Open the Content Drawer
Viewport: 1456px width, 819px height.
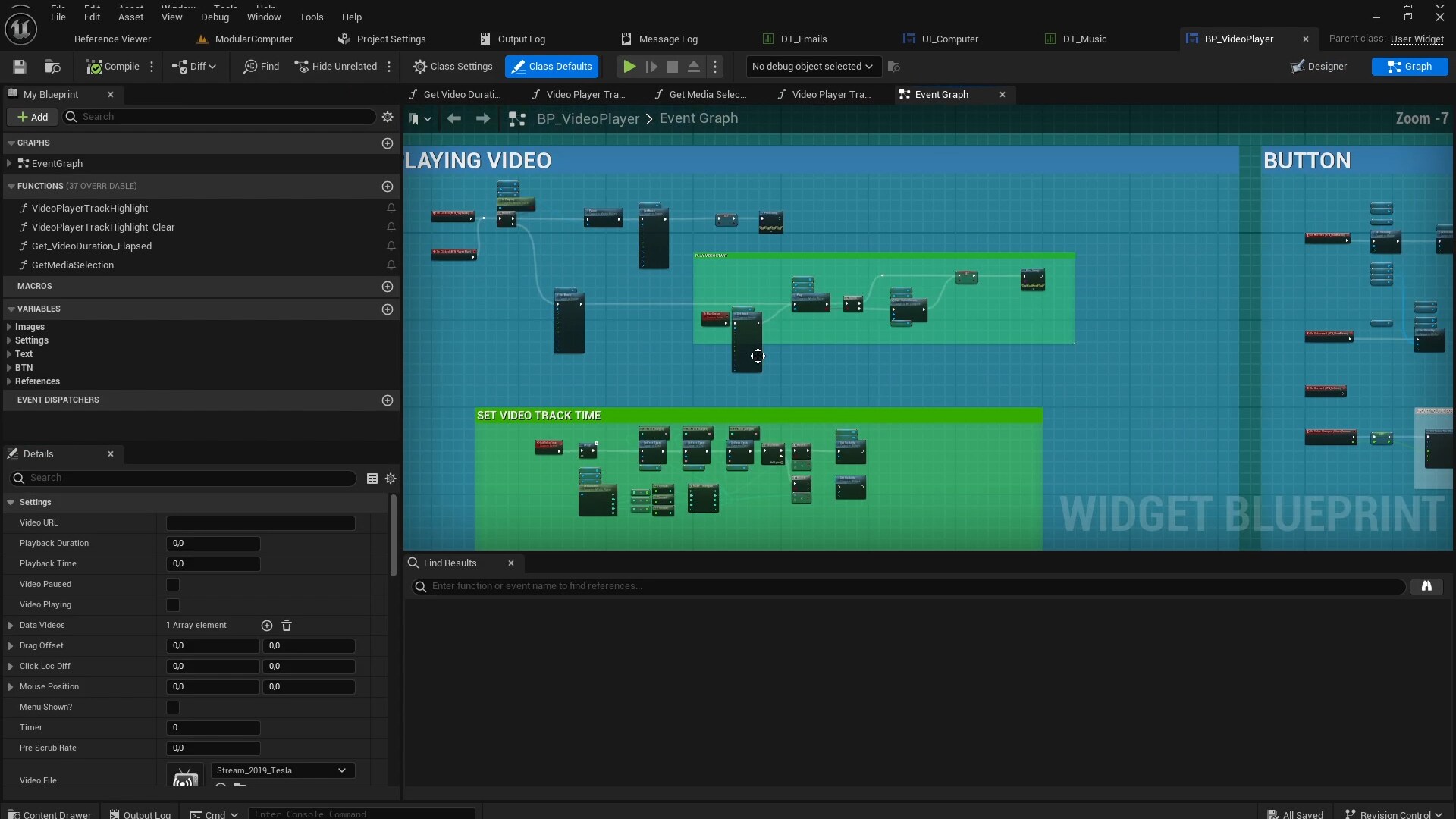(50, 814)
